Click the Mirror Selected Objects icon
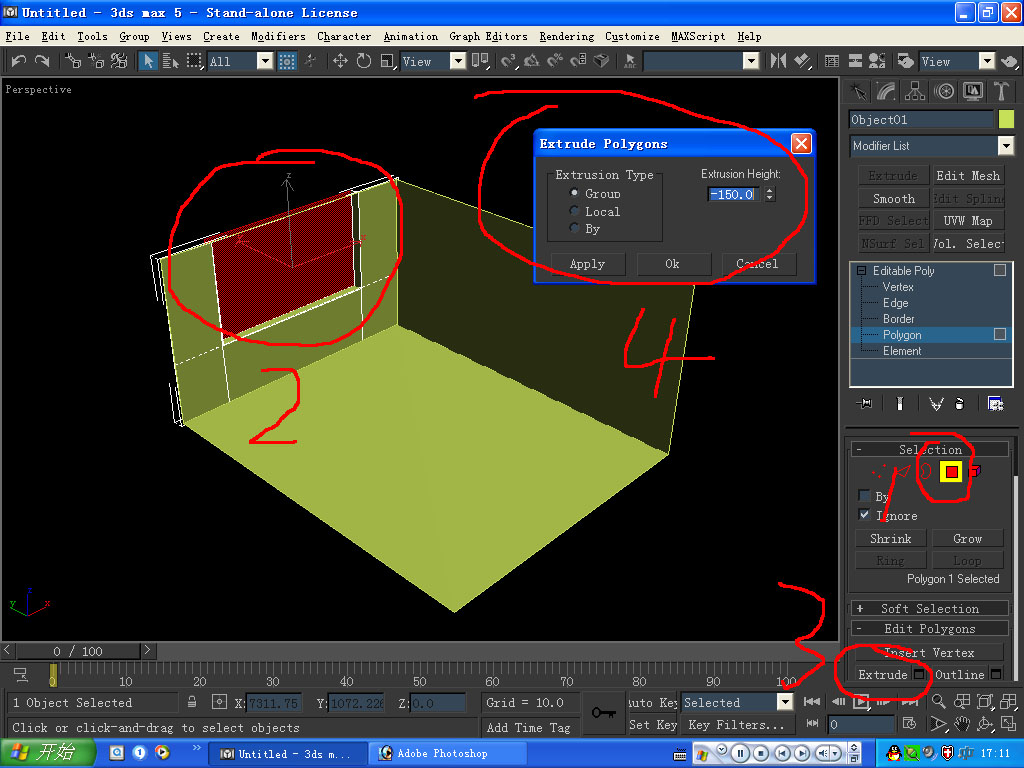Viewport: 1024px width, 768px height. tap(778, 61)
